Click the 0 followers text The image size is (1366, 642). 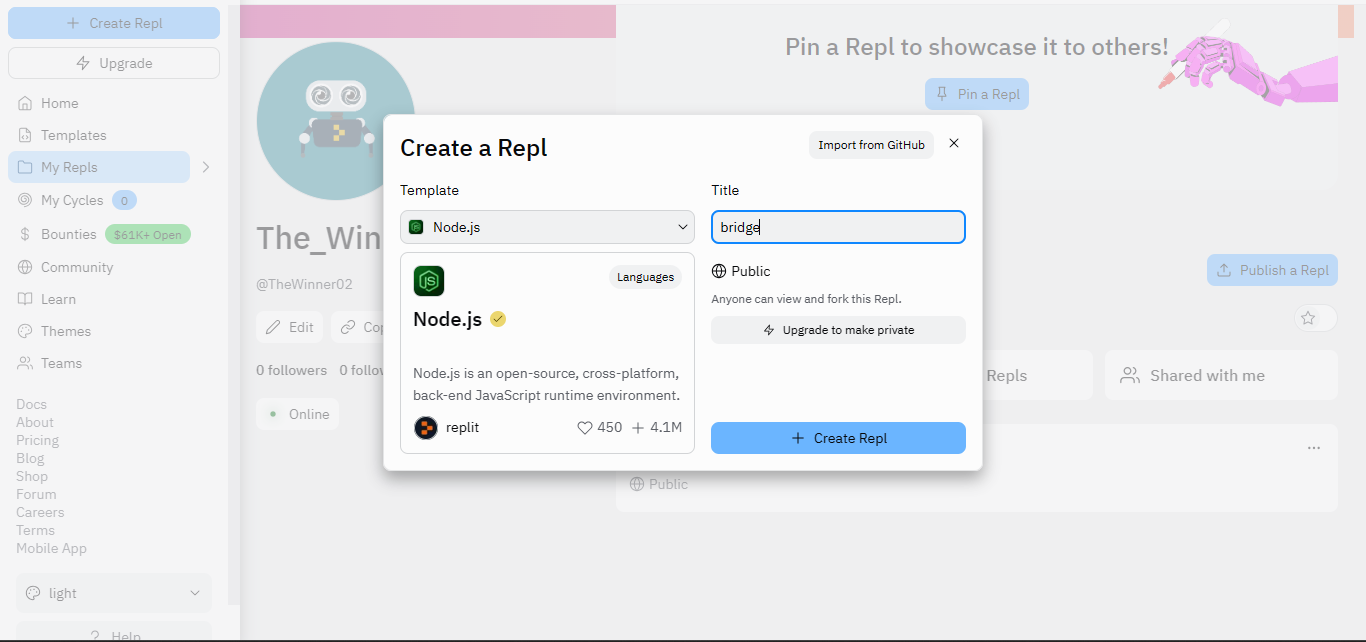pos(291,370)
